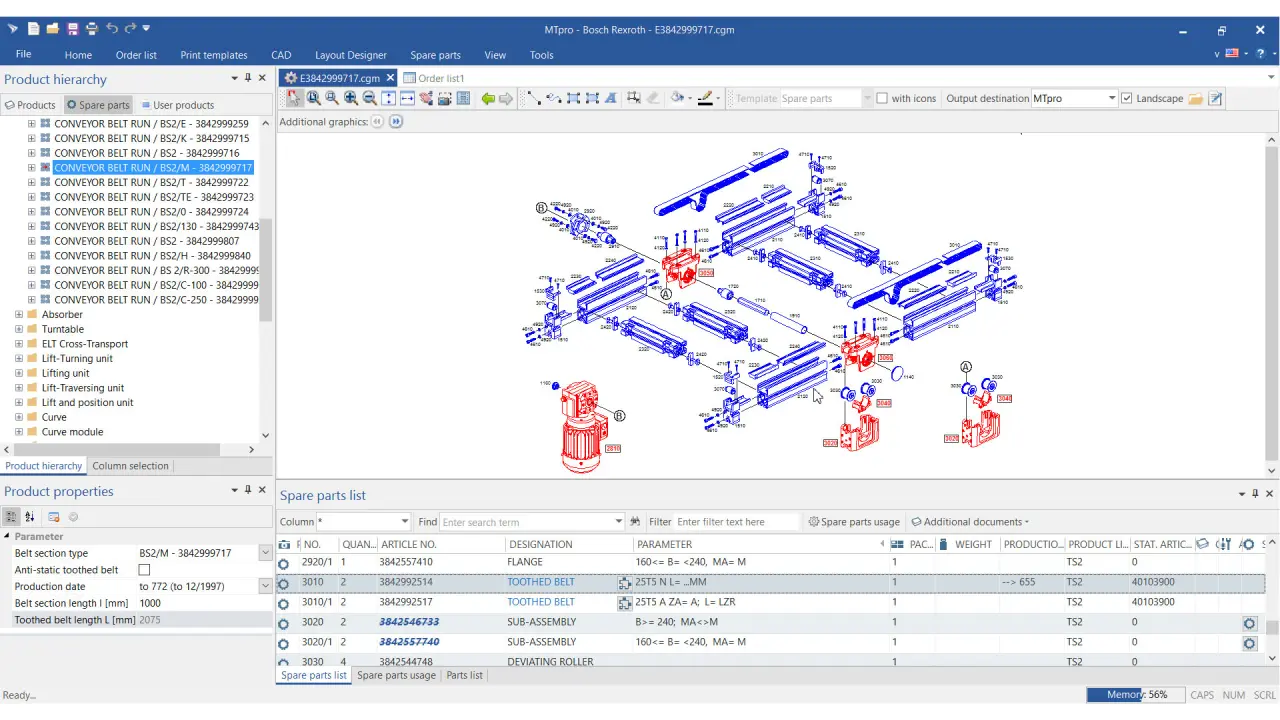Screen dimensions: 1280x720
Task: Select the text annotation tool
Action: (x=611, y=98)
